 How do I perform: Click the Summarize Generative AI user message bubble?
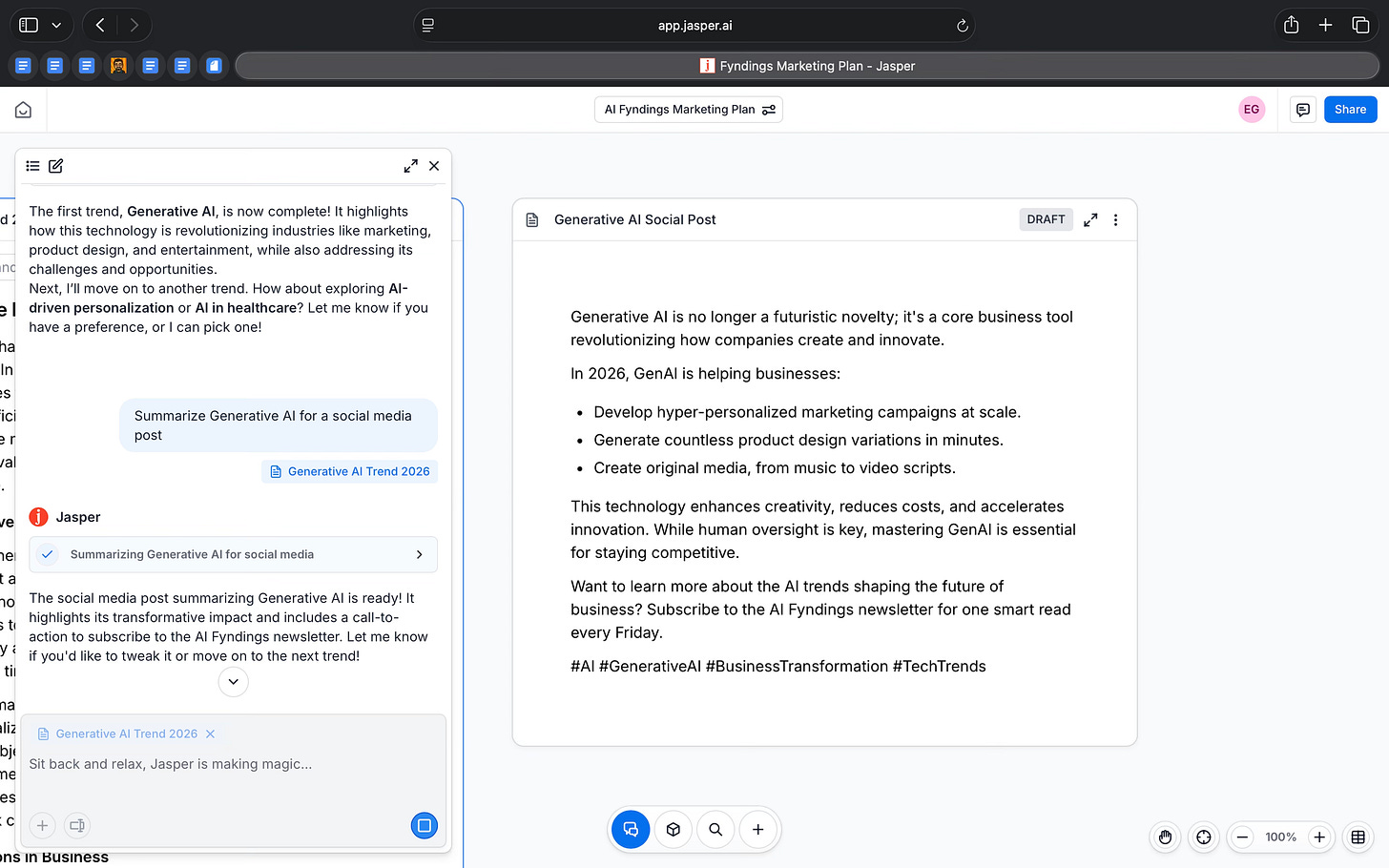point(279,425)
